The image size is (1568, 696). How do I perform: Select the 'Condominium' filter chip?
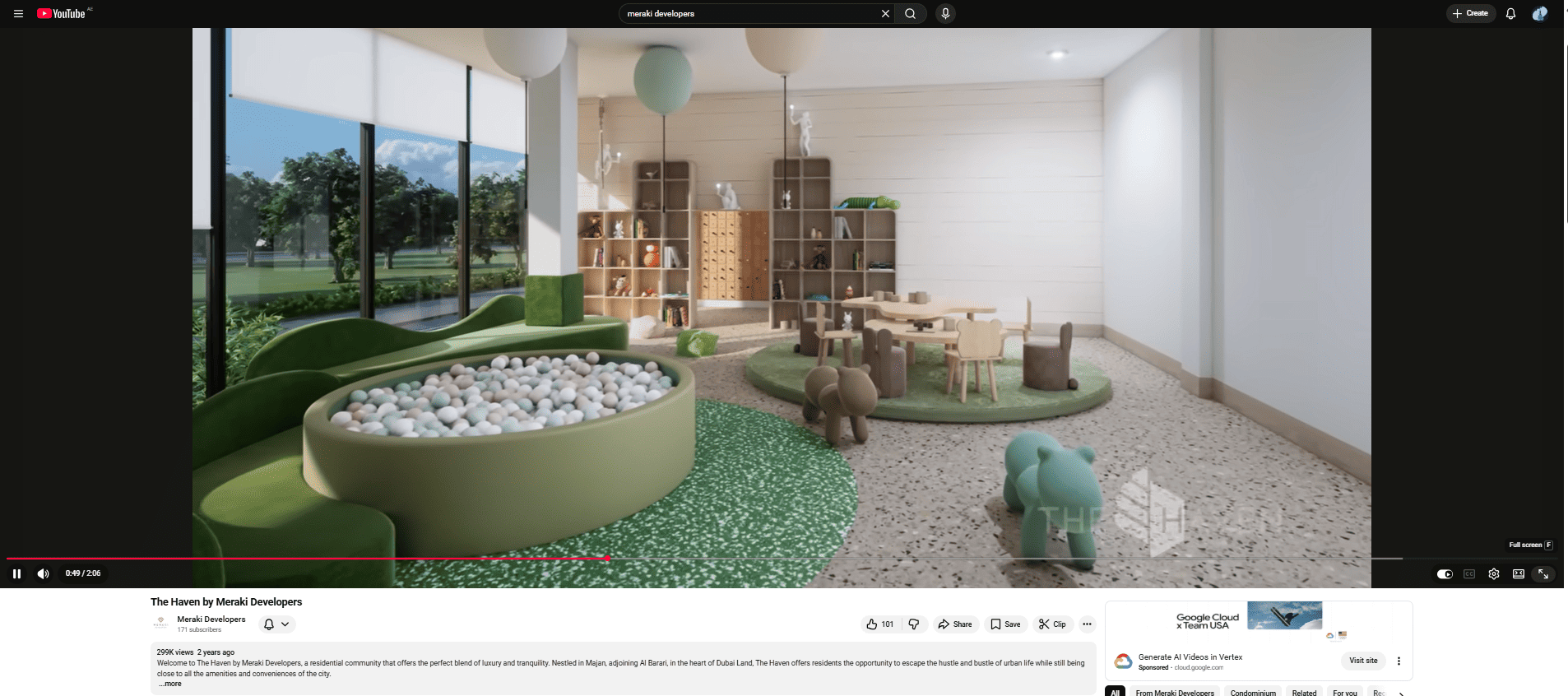coord(1253,692)
